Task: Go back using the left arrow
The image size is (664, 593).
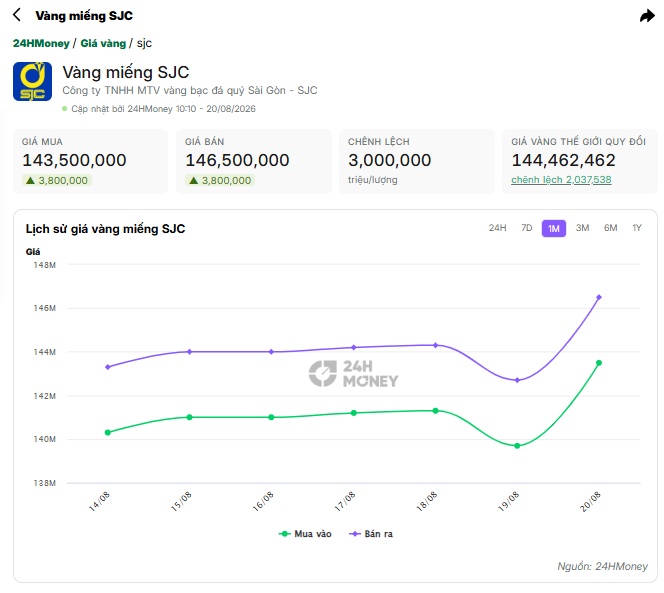Action: (17, 15)
